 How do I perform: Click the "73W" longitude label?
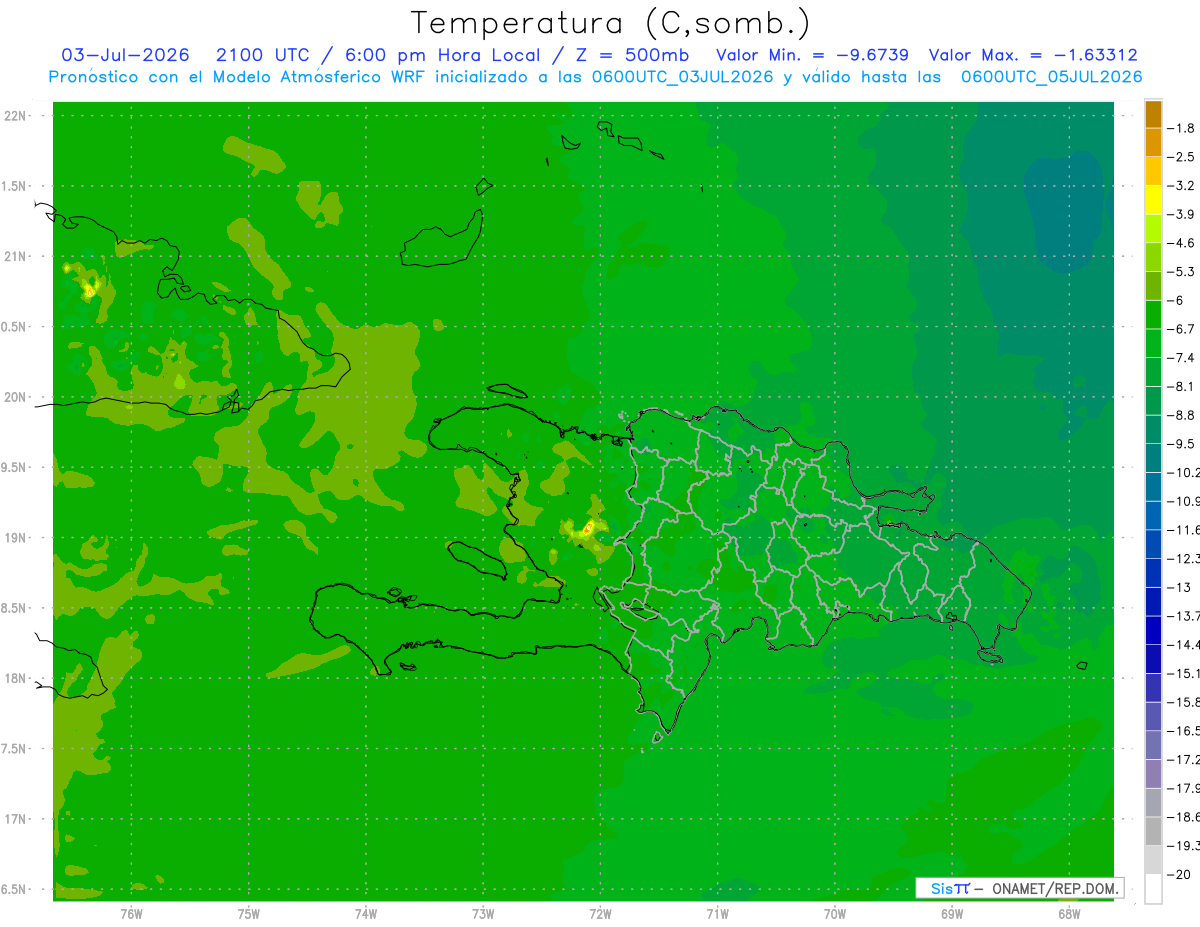[483, 914]
